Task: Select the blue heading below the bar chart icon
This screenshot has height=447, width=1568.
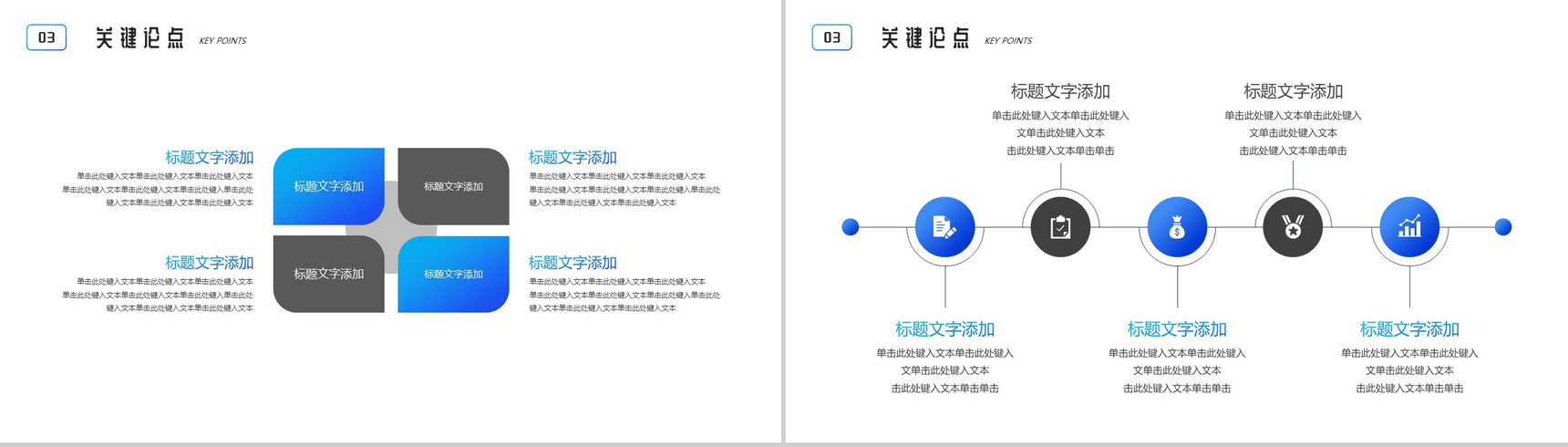Action: (1409, 329)
